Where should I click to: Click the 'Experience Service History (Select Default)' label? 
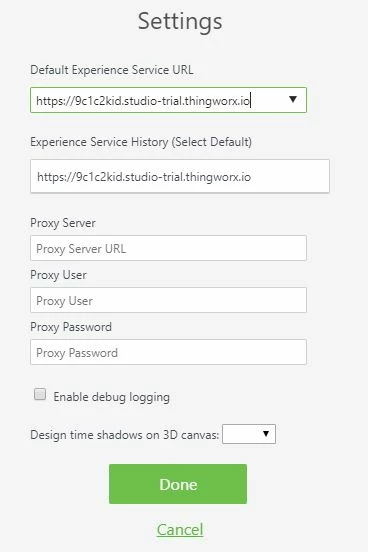(141, 142)
